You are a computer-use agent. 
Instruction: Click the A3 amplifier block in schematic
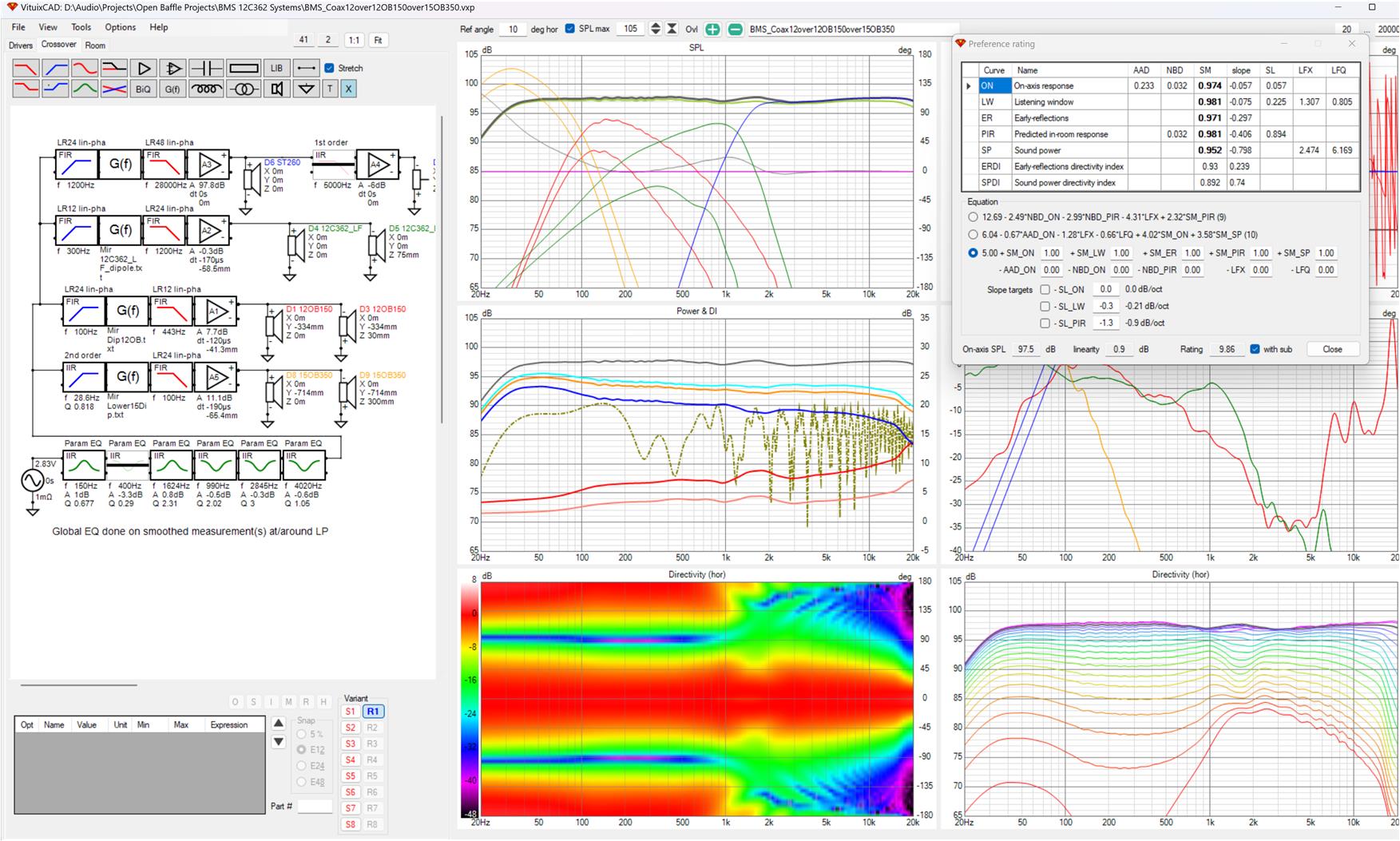209,165
